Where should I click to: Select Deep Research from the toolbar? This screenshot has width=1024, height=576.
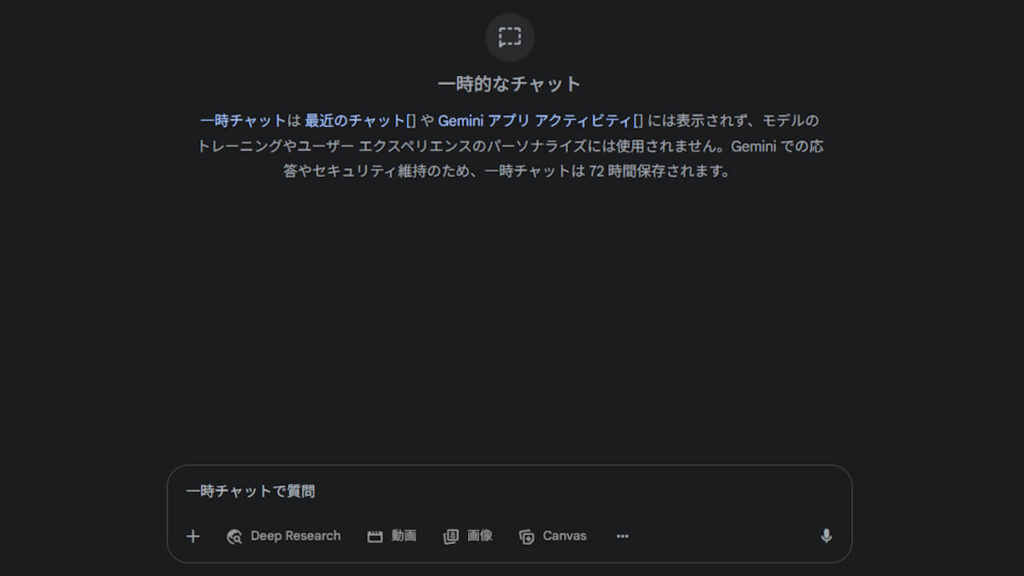coord(283,536)
